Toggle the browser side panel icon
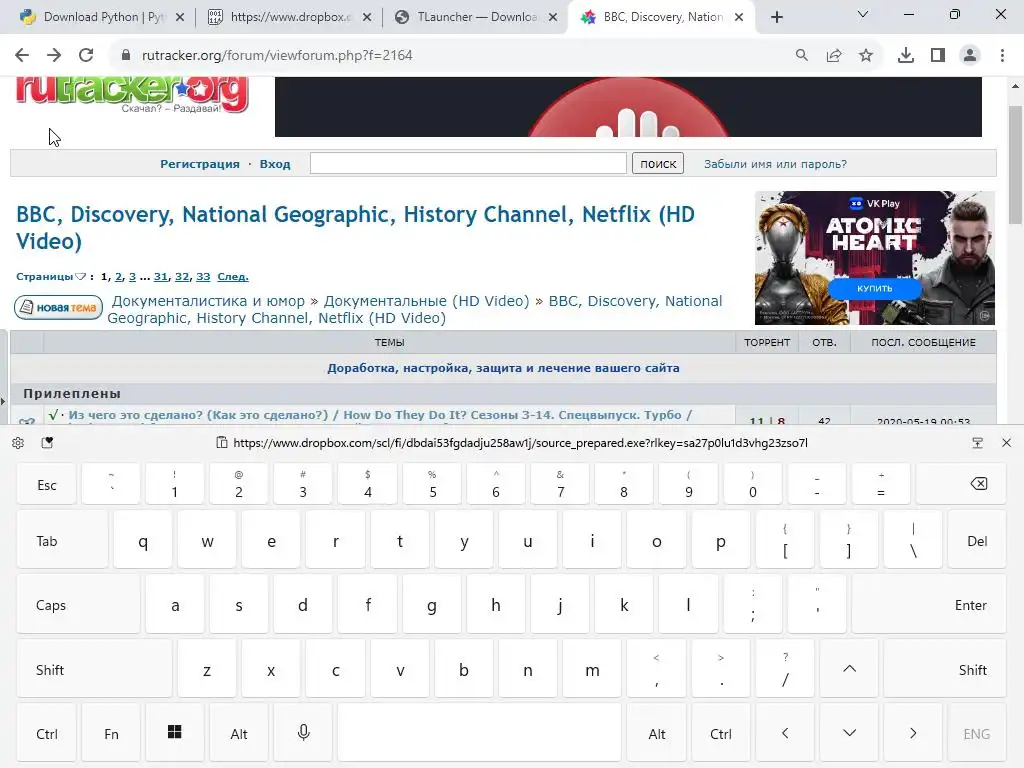Image resolution: width=1024 pixels, height=768 pixels. click(938, 56)
